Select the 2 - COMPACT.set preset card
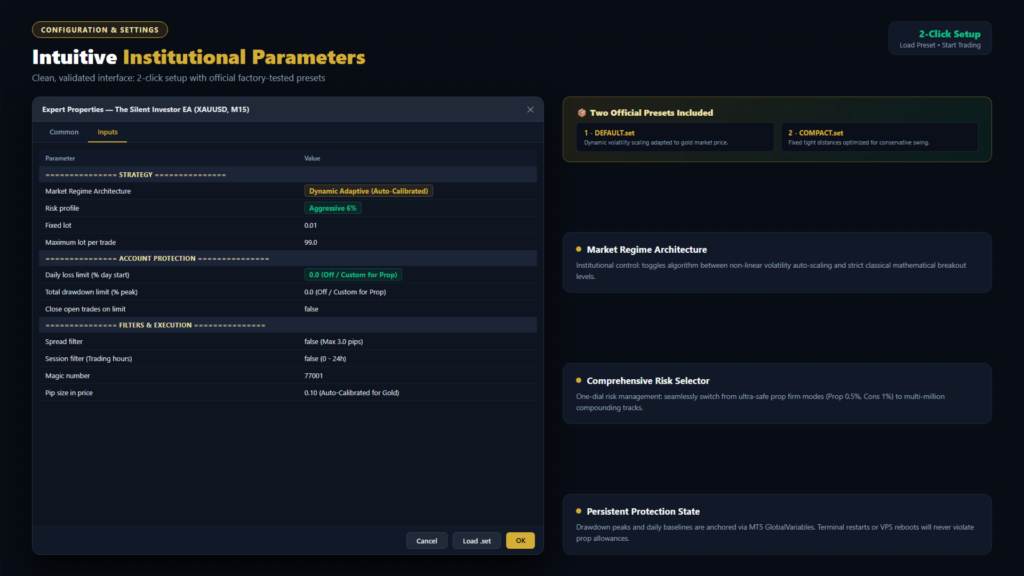This screenshot has height=576, width=1024. click(x=880, y=137)
